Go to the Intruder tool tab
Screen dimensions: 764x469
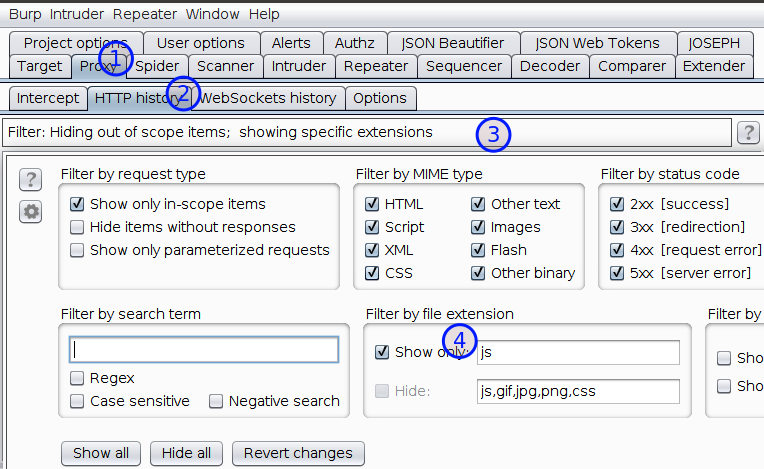coord(299,66)
